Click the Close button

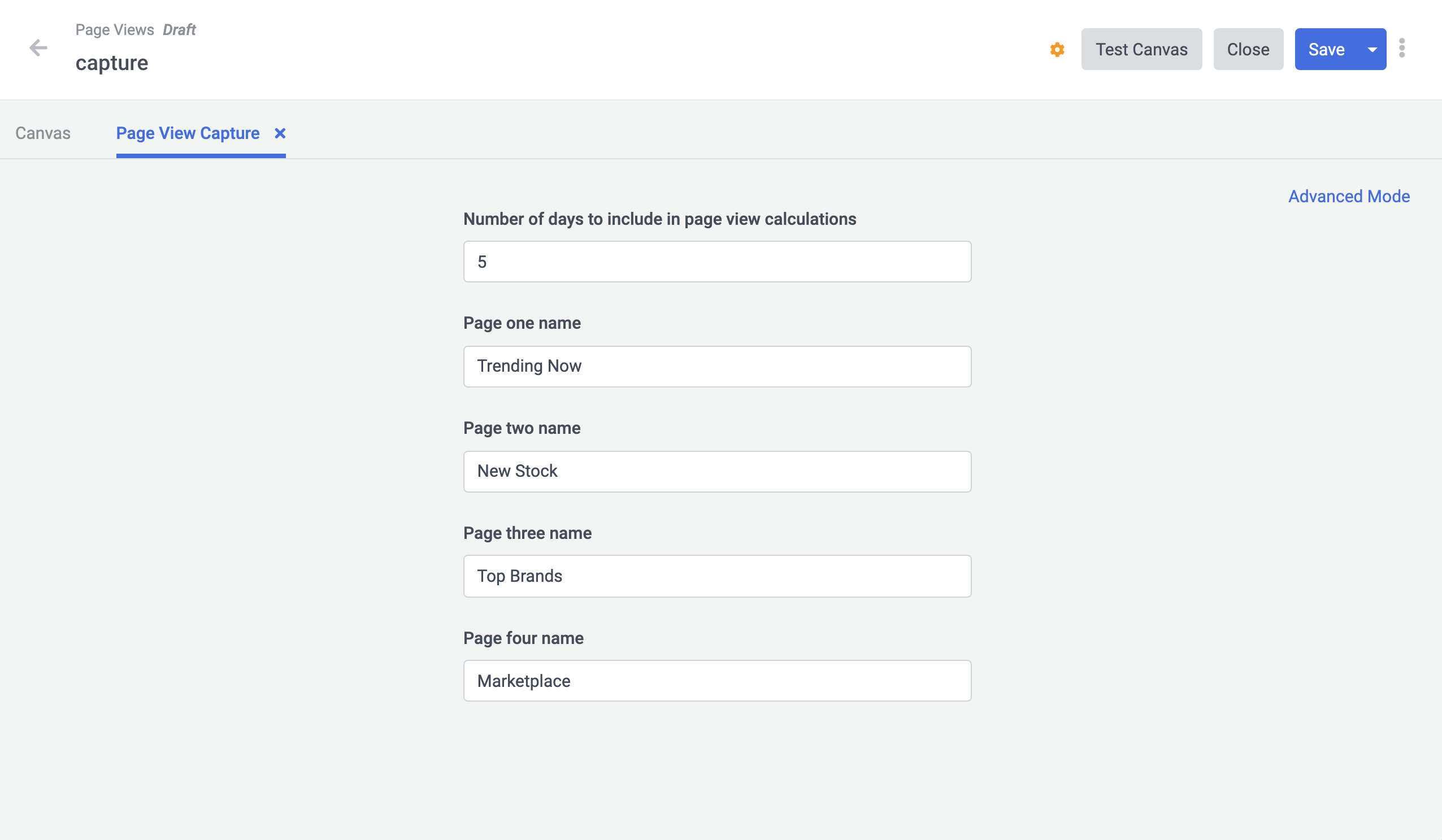pyautogui.click(x=1248, y=50)
